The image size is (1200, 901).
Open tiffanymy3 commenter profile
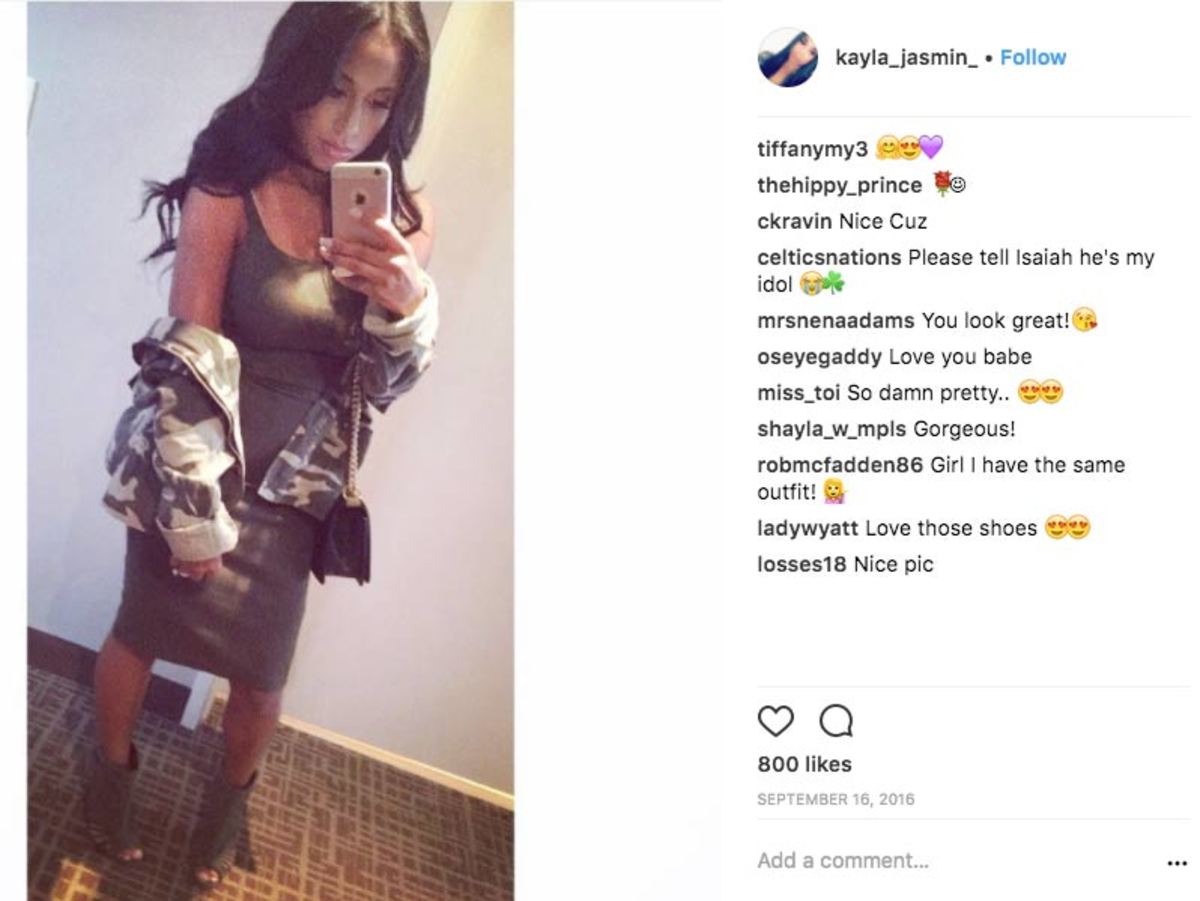click(812, 150)
